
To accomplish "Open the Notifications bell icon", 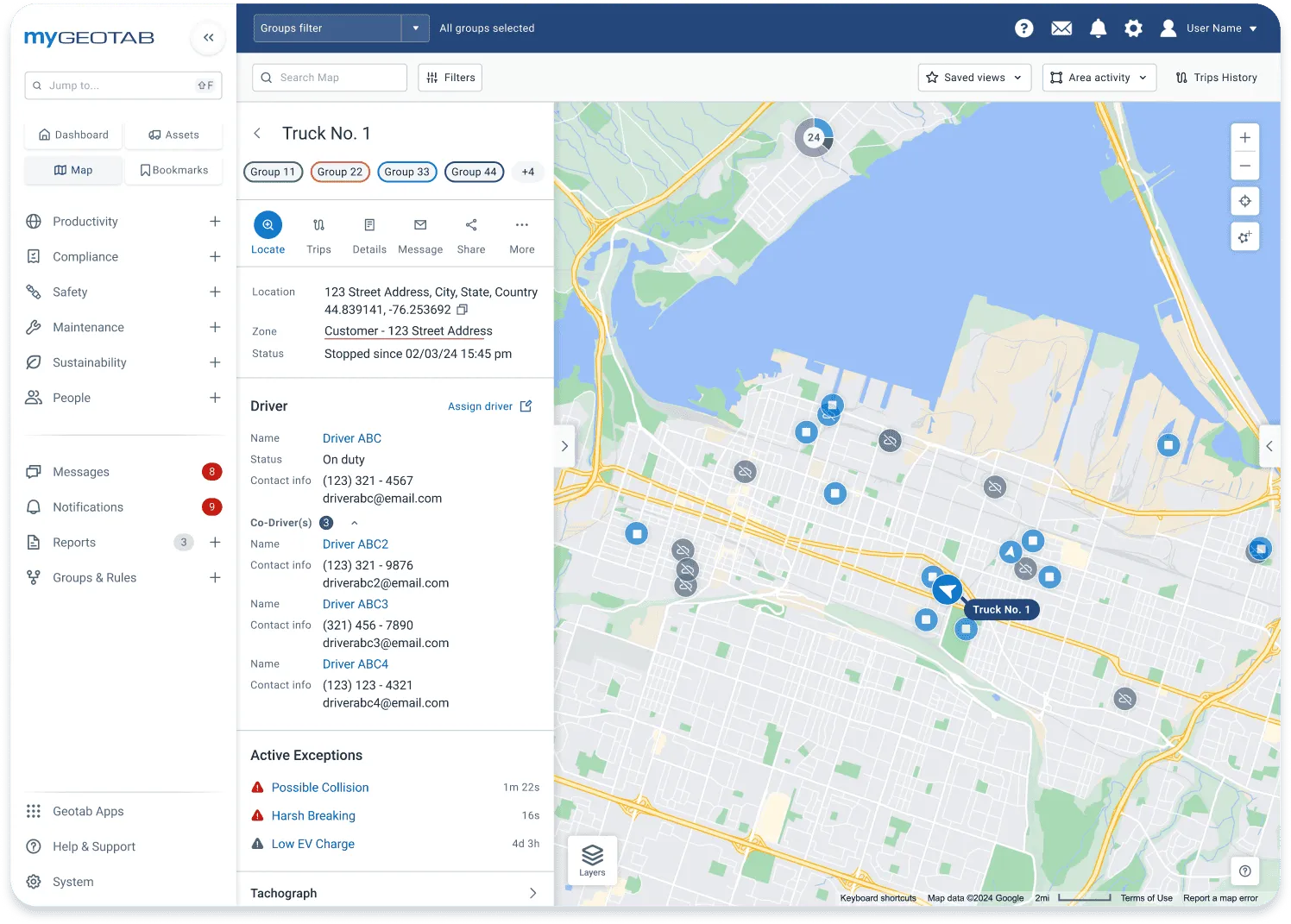I will coord(1097,28).
